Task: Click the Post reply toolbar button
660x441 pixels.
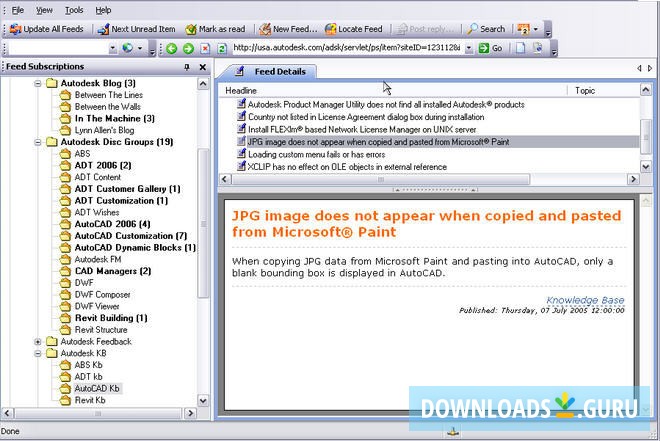Action: point(425,29)
